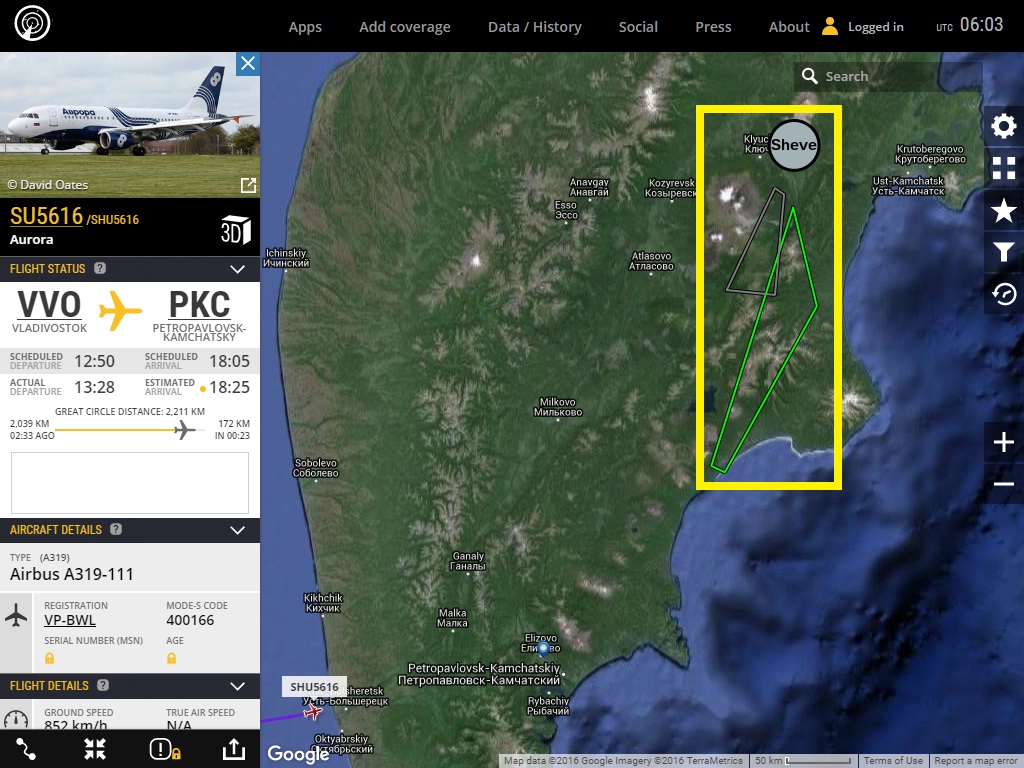Open the Add coverage menu
Screen dimensions: 1024x768
pyautogui.click(x=404, y=27)
